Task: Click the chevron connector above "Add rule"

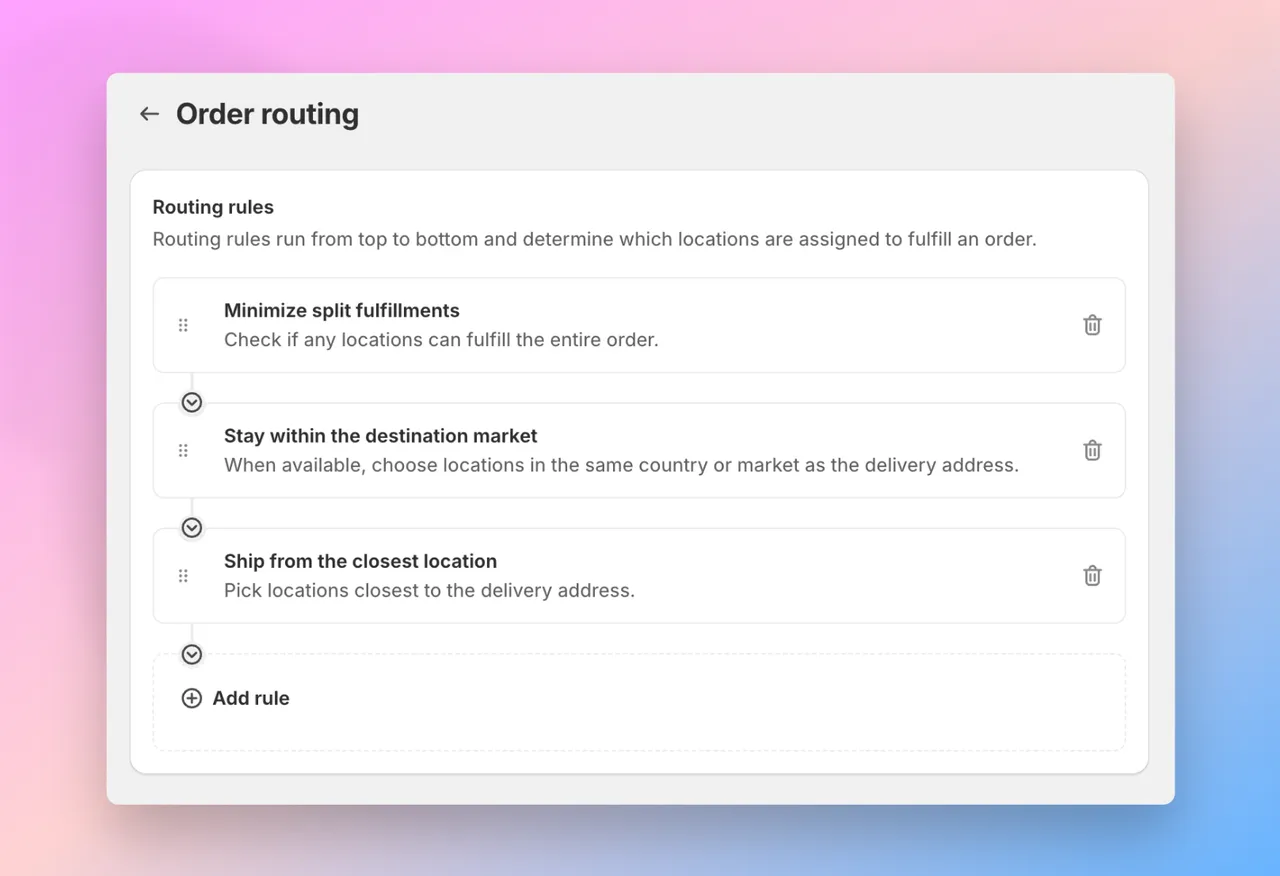Action: (x=191, y=654)
